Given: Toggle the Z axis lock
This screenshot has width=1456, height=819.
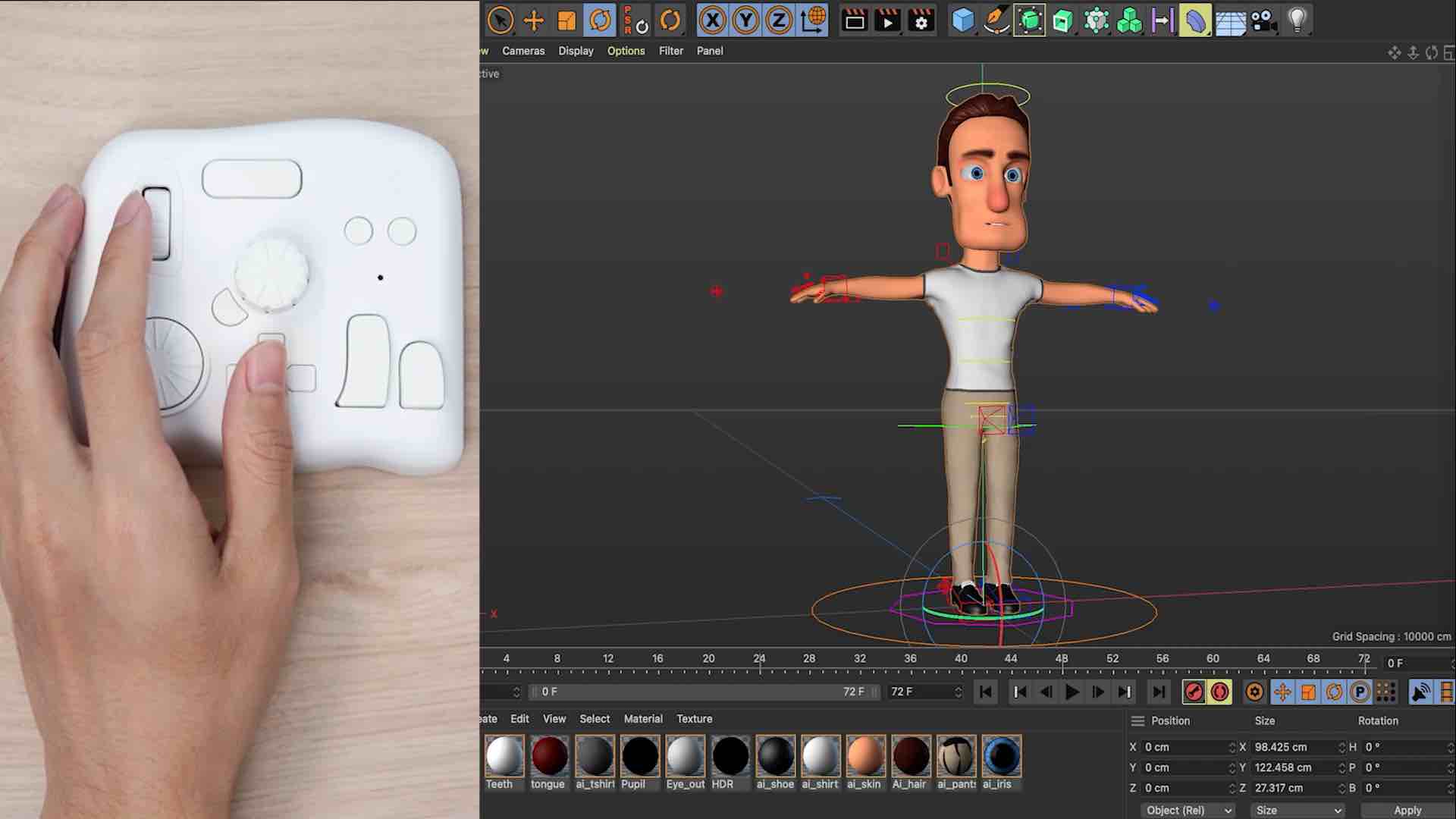Looking at the screenshot, I should (x=779, y=20).
